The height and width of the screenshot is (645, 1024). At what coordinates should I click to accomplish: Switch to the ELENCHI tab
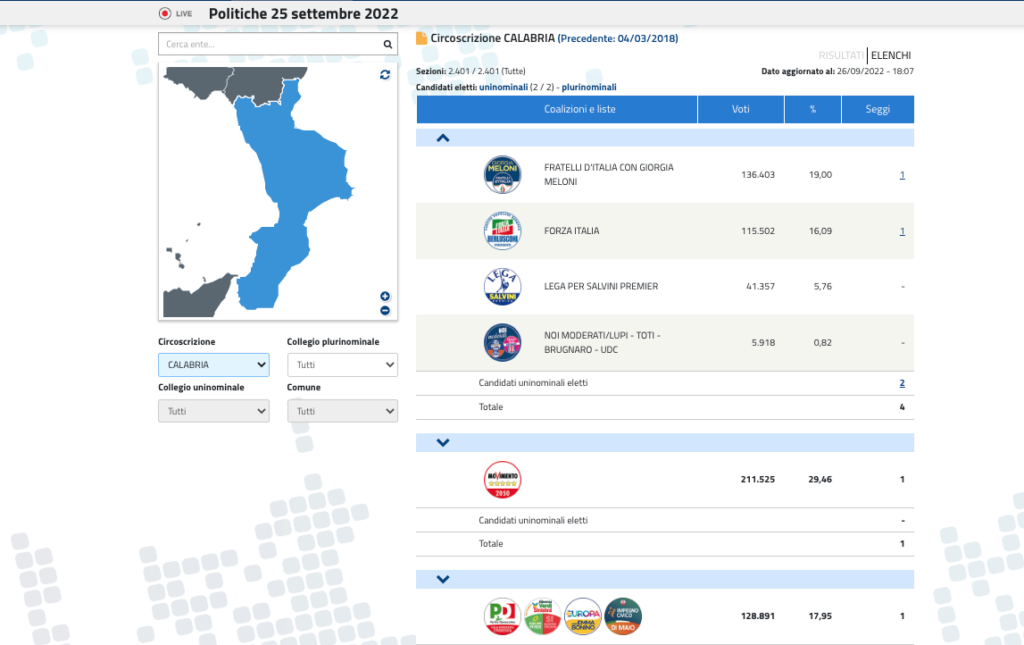891,55
